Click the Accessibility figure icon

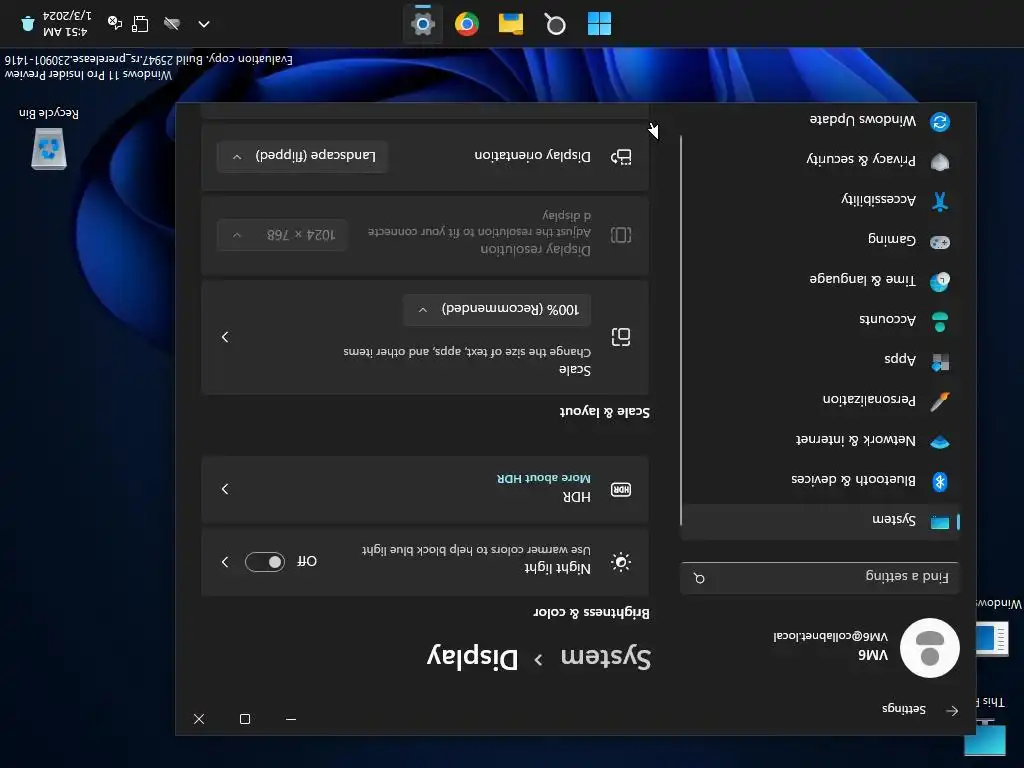click(940, 201)
